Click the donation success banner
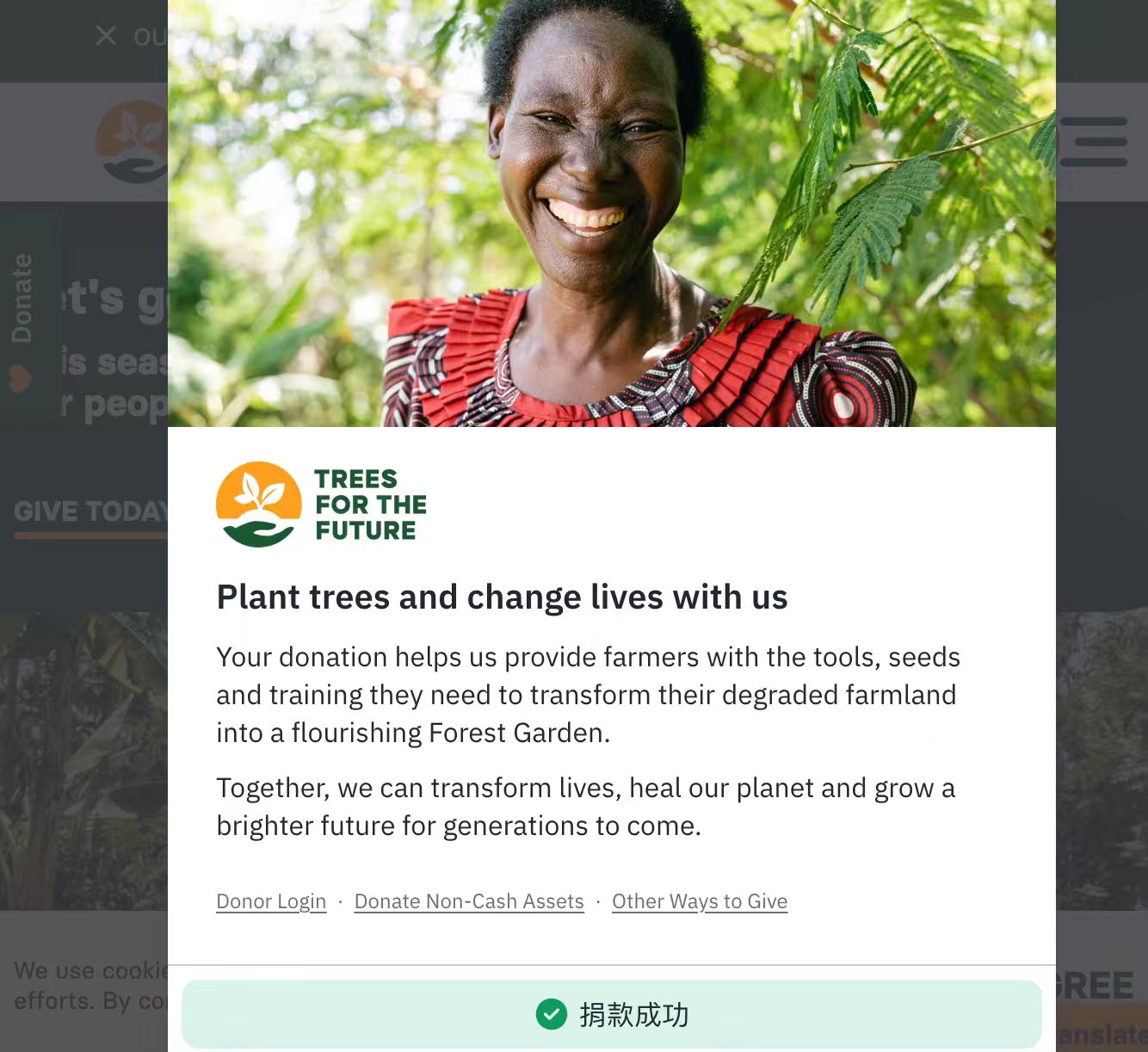This screenshot has width=1148, height=1052. 612,1014
